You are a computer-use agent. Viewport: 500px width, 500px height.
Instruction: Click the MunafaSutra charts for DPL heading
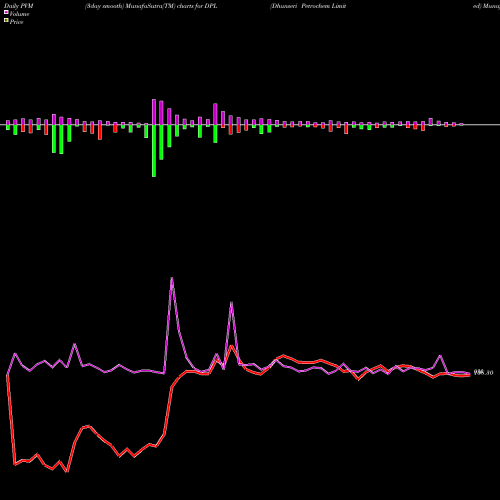click(x=151, y=6)
